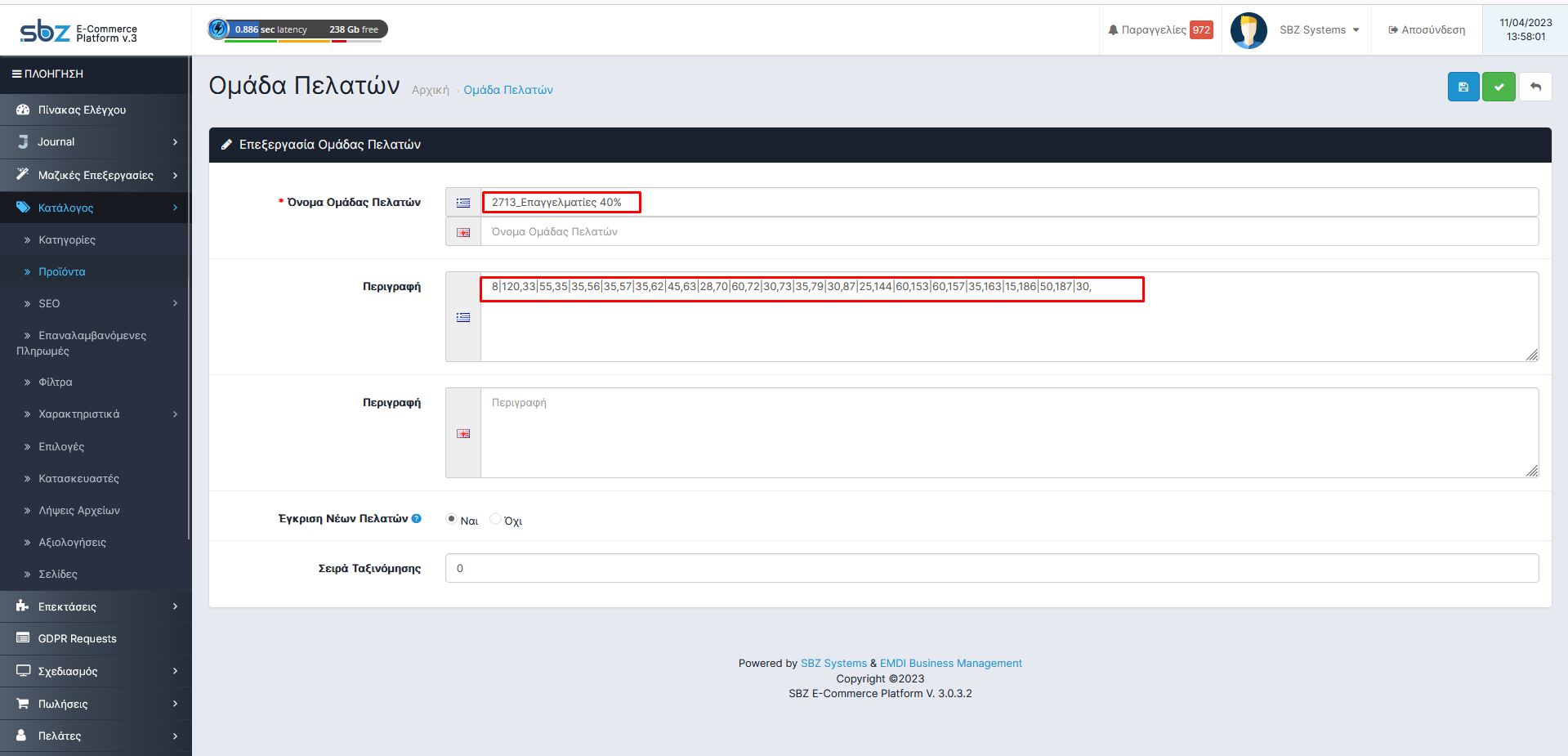Image resolution: width=1568 pixels, height=756 pixels.
Task: Click the Αποσύνδεση logout link
Action: [x=1426, y=30]
